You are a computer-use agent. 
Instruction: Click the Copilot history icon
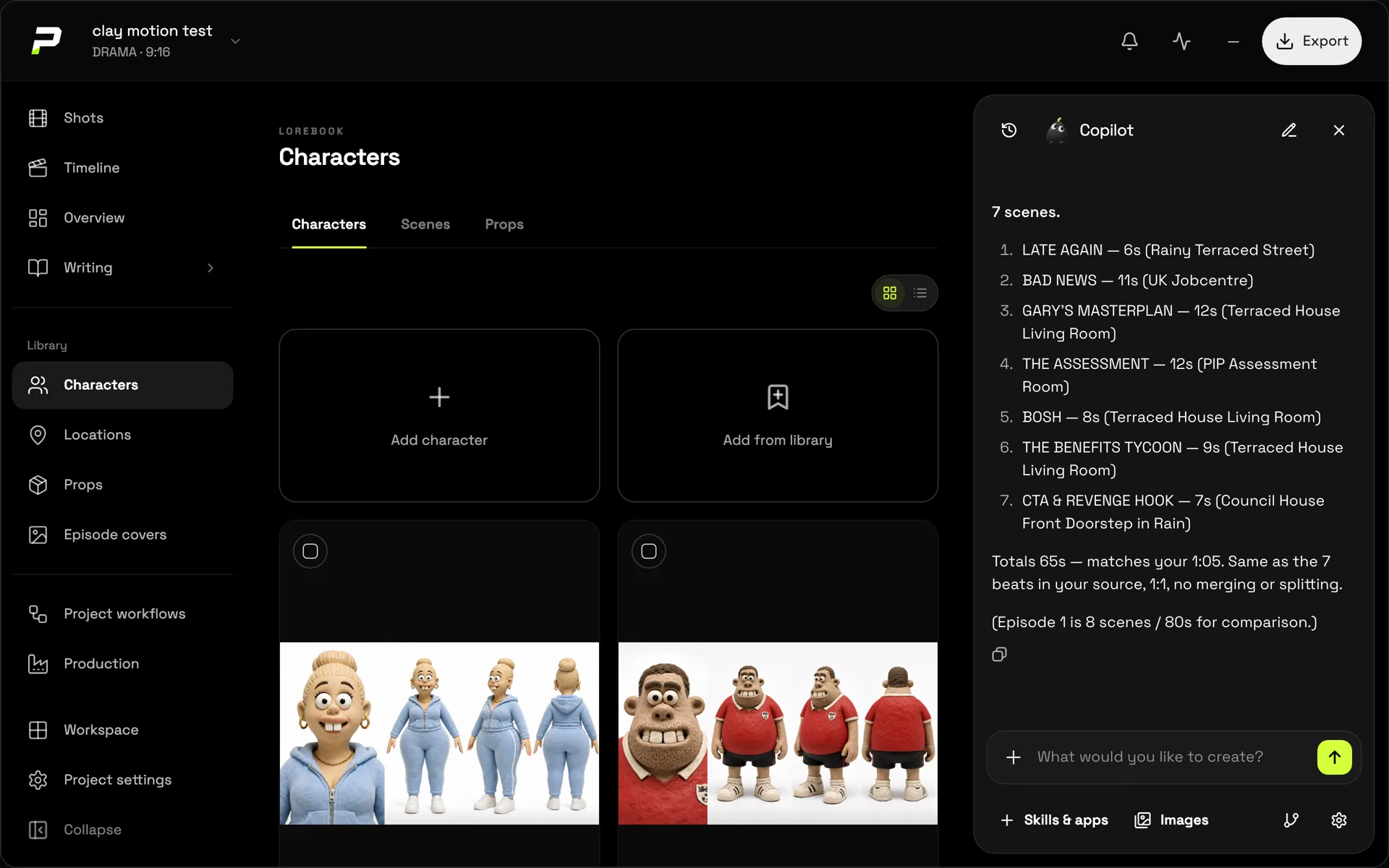pyautogui.click(x=1009, y=130)
